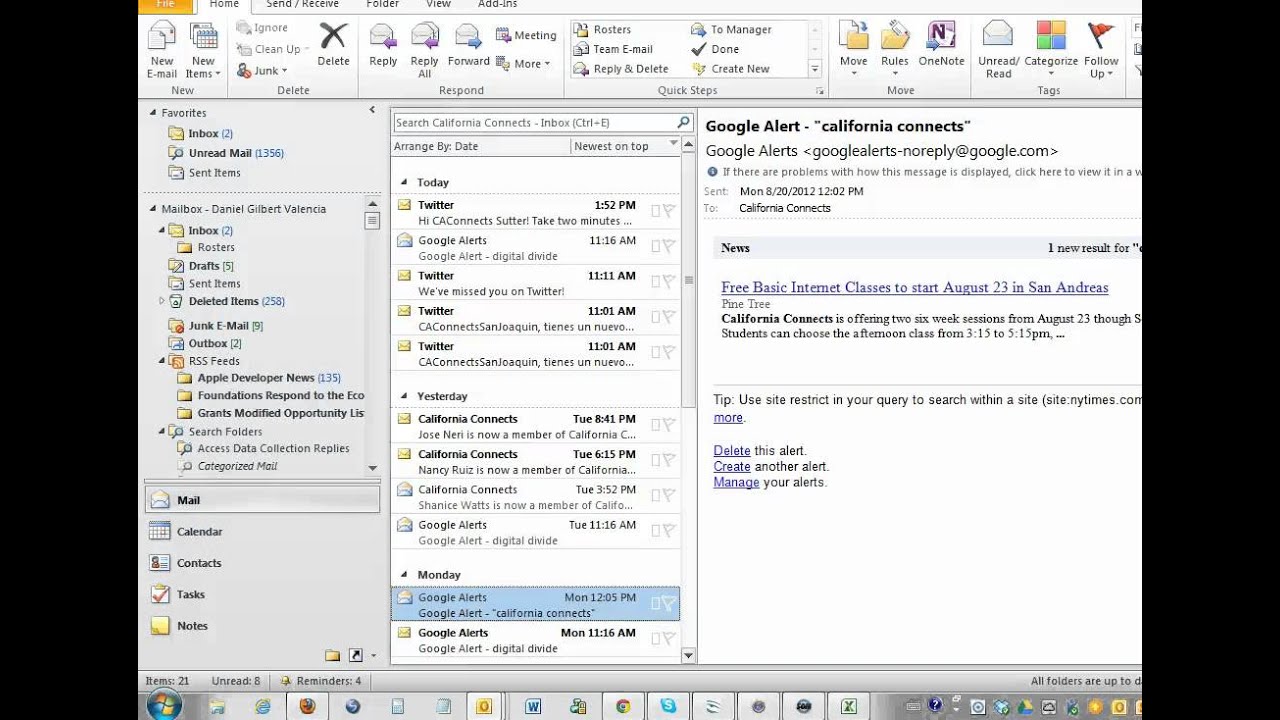
Task: Open the Calendar navigation pane
Action: (x=262, y=532)
